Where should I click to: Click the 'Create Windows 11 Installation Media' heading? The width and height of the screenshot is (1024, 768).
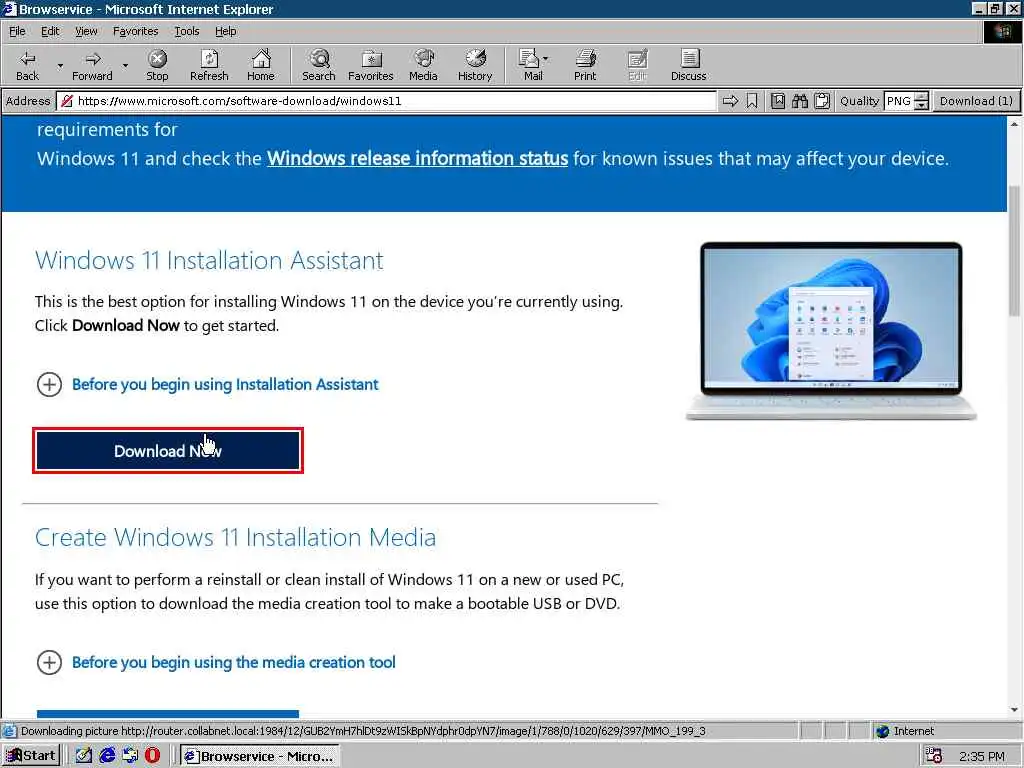click(x=235, y=537)
